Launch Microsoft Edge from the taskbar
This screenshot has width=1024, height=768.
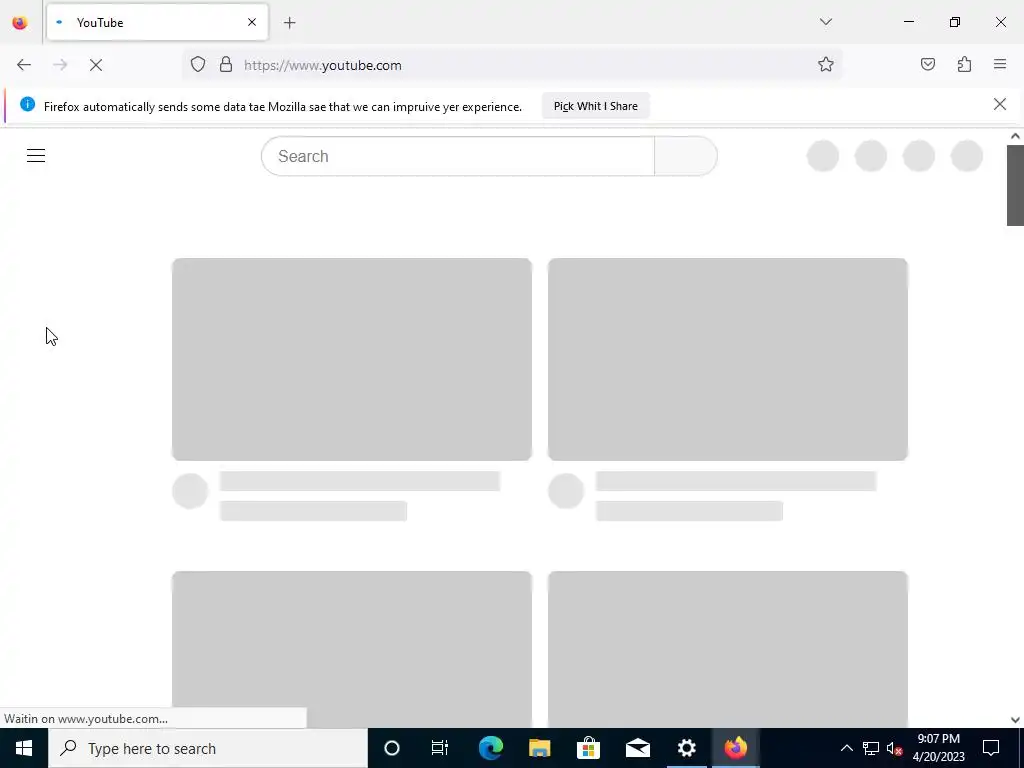[x=490, y=748]
